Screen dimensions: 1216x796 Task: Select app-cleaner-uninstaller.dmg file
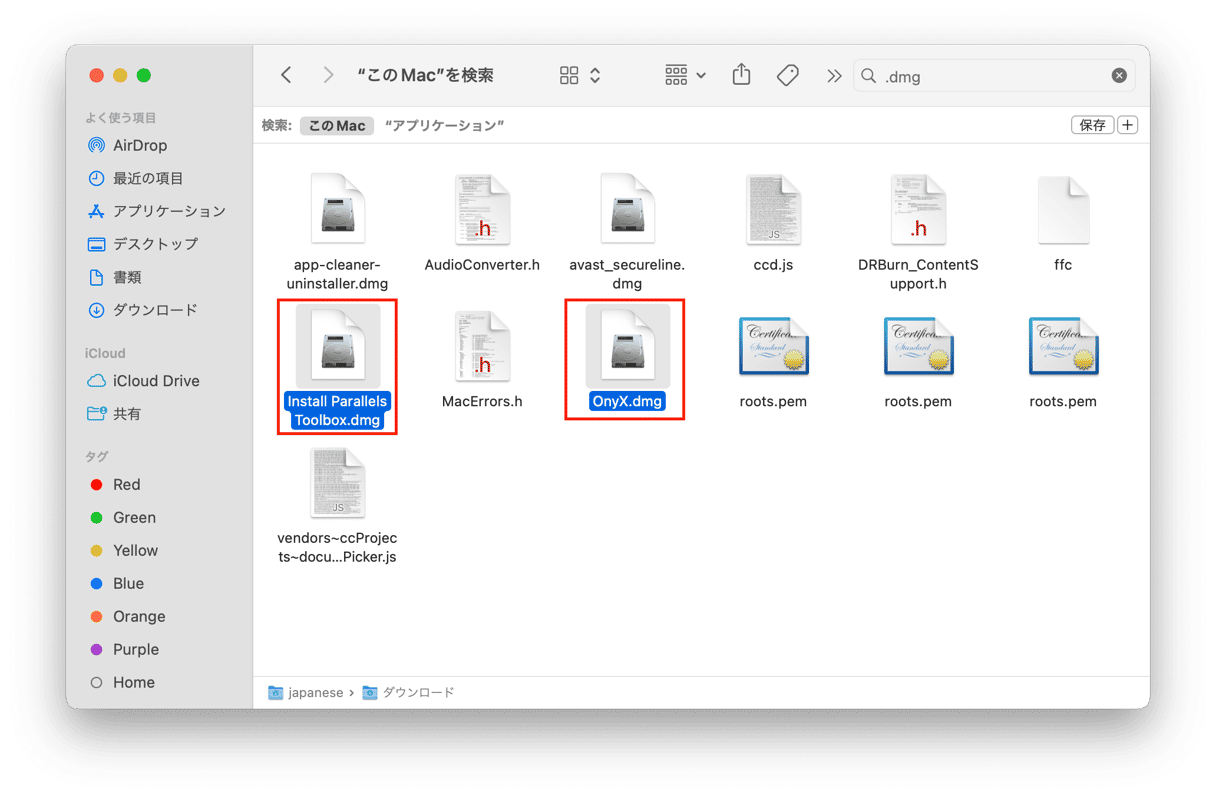pos(338,210)
